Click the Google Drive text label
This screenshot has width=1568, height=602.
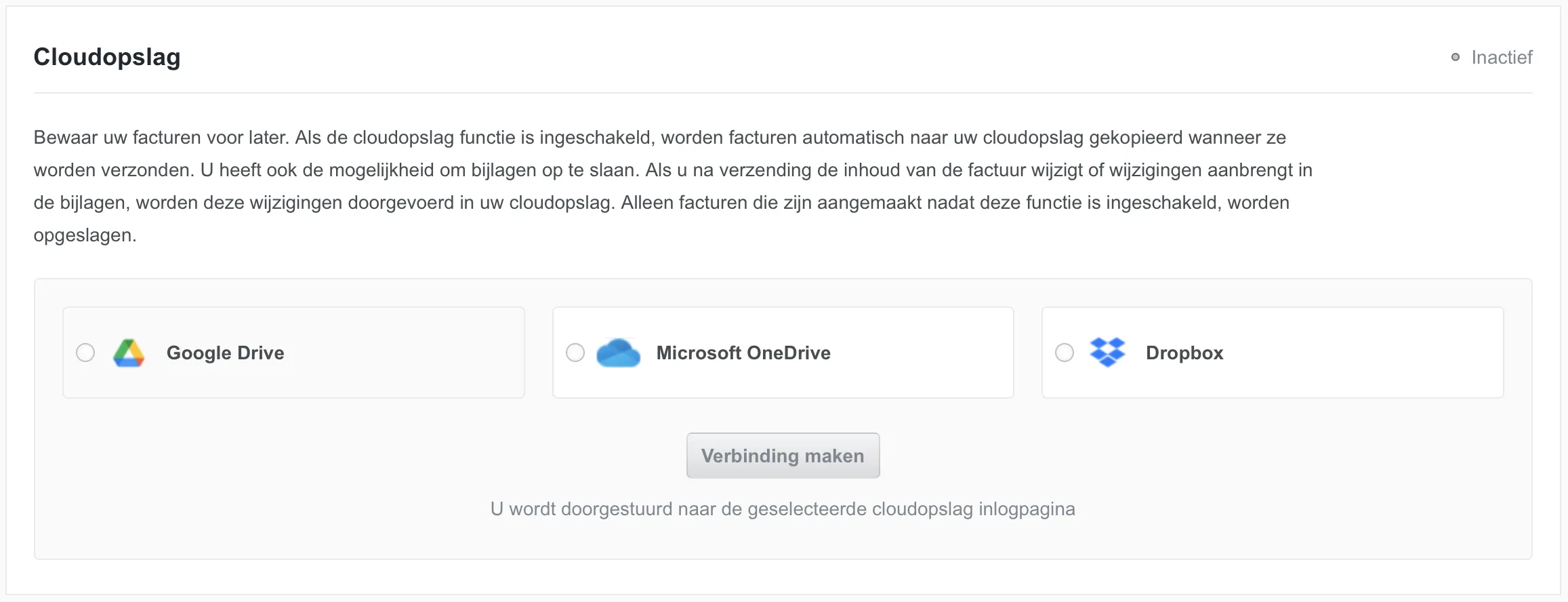point(225,353)
